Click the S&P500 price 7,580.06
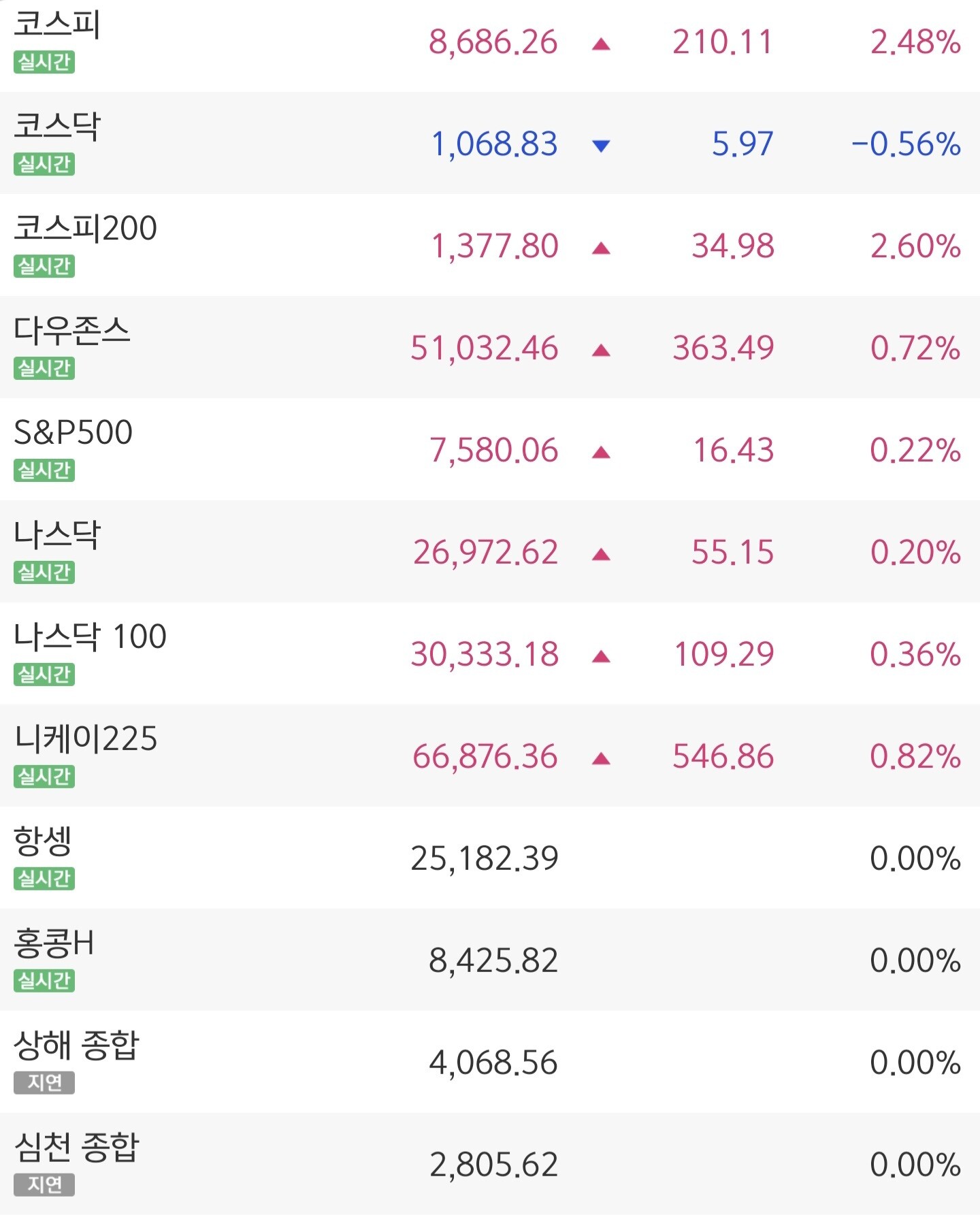 pyautogui.click(x=493, y=451)
